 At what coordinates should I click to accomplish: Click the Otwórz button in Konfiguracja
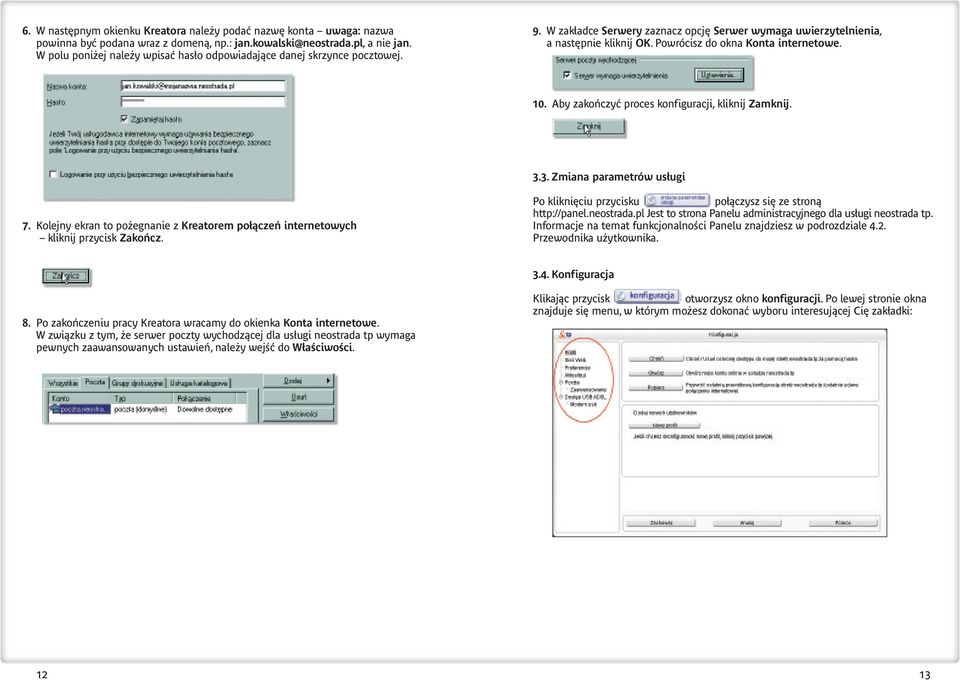656,373
